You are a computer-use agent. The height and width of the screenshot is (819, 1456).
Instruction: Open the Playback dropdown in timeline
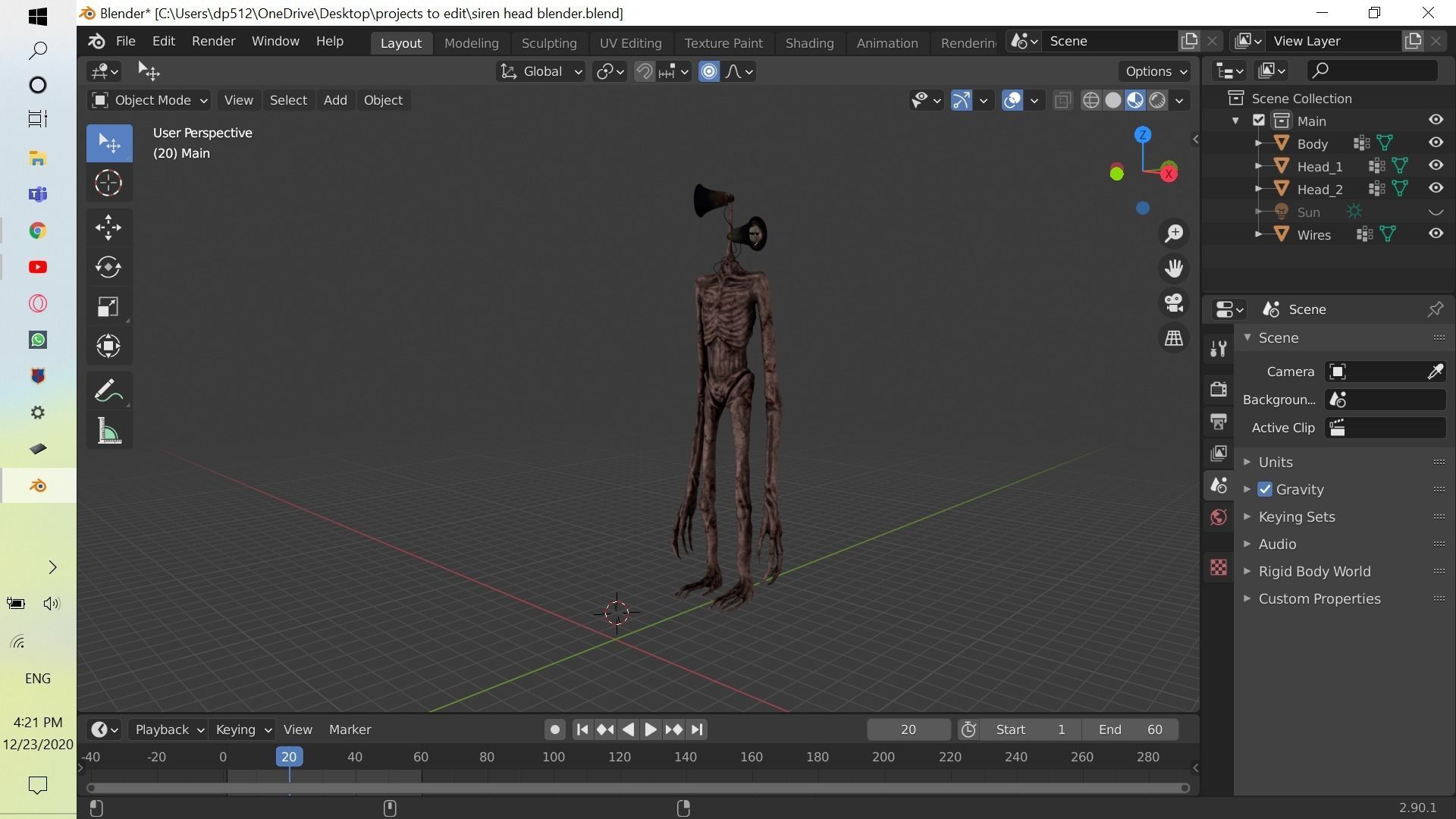[169, 730]
